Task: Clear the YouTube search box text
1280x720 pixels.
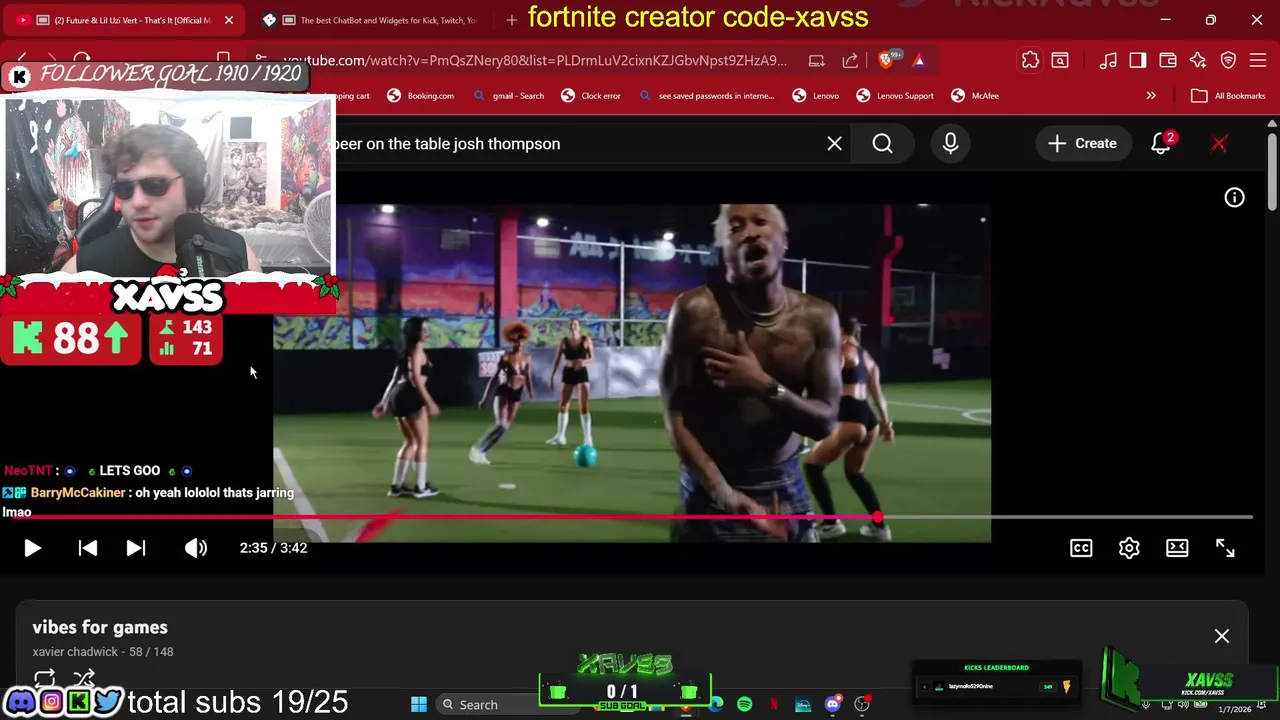Action: tap(835, 144)
